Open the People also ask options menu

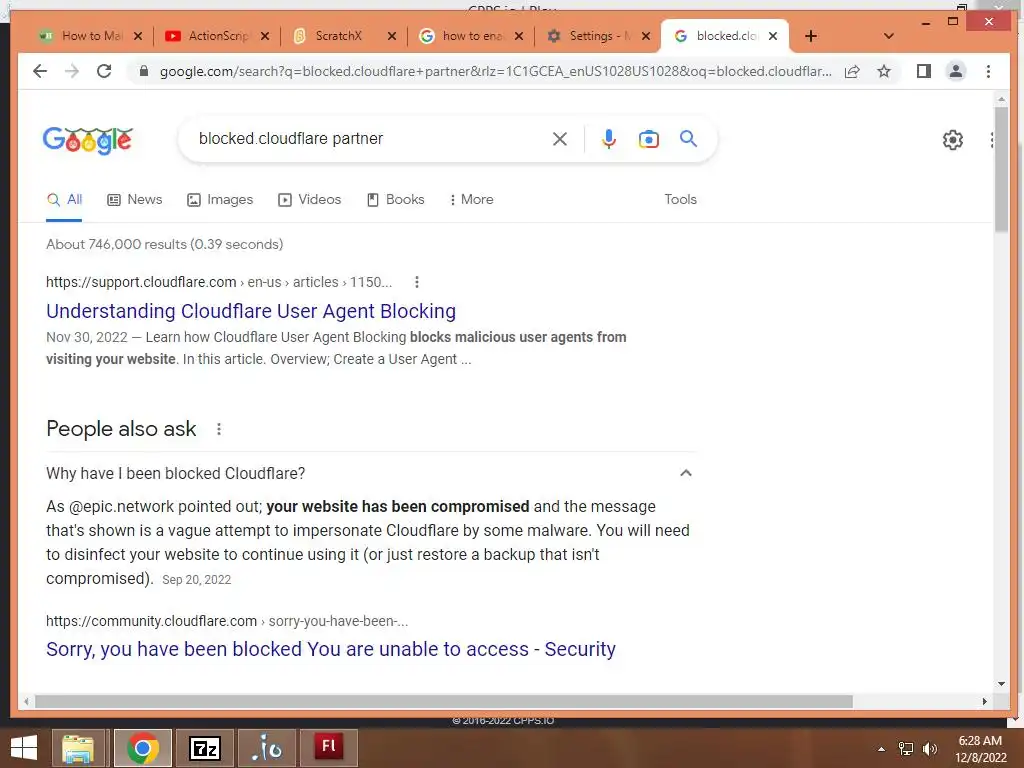[x=219, y=429]
